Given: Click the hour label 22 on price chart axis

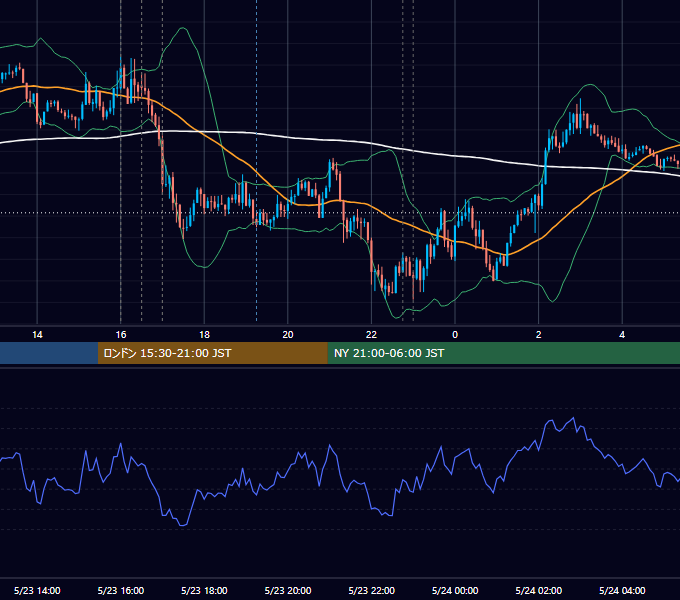Looking at the screenshot, I should [x=372, y=335].
